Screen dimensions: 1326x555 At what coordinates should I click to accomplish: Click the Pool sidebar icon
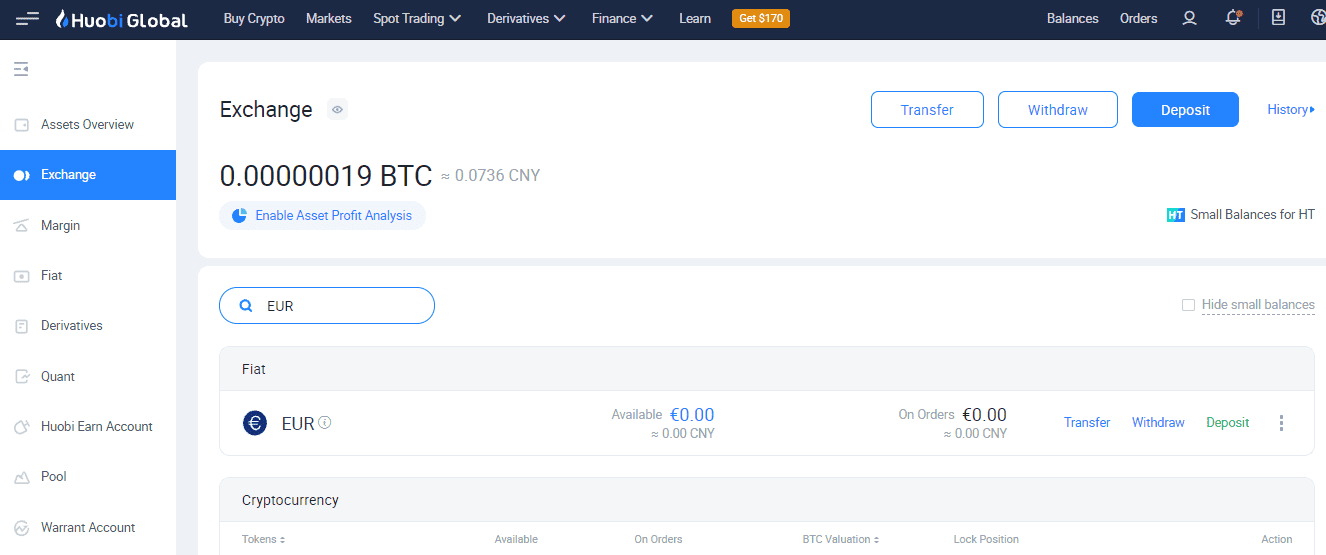coord(21,477)
